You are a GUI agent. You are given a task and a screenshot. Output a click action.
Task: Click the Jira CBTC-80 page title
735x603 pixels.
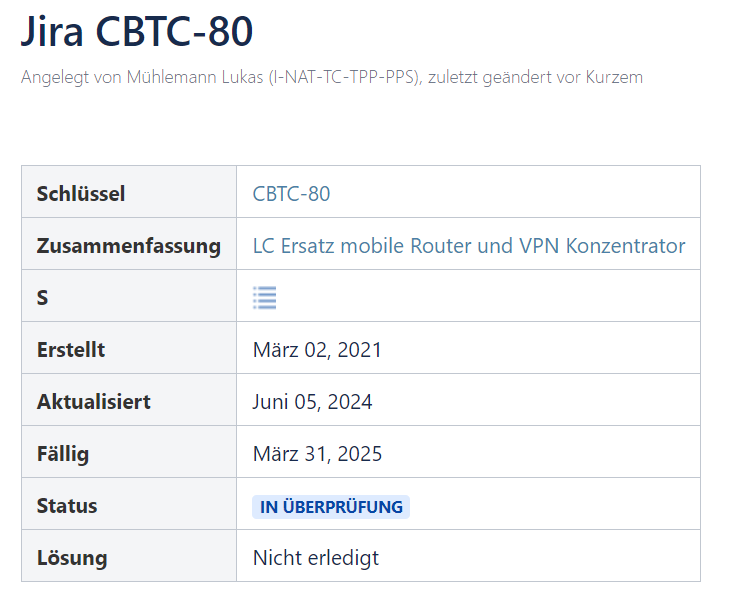click(137, 31)
